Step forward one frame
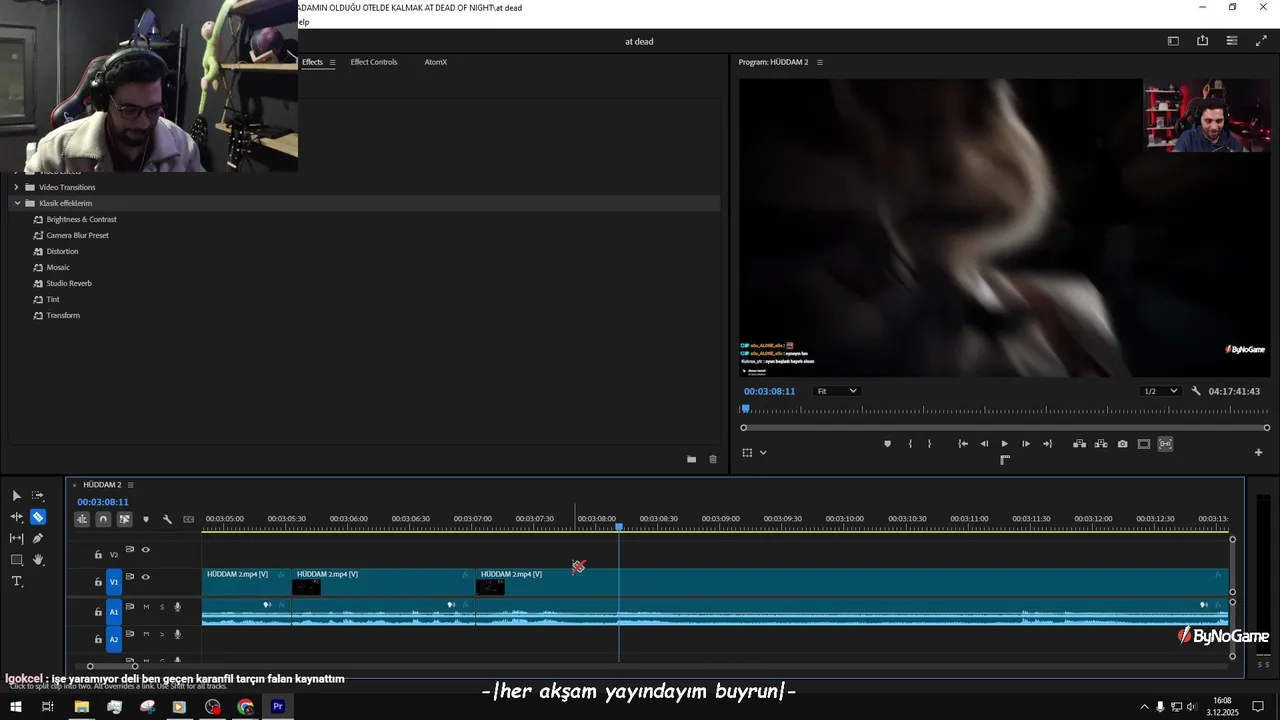 point(1025,444)
